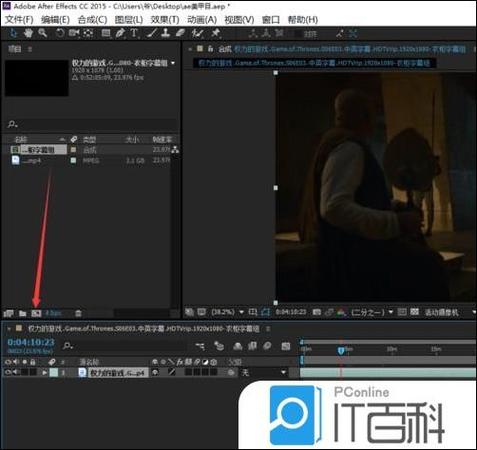This screenshot has height=450, width=477.
Task: Click the blue timeline timecode 0:04:10:23
Action: click(31, 342)
